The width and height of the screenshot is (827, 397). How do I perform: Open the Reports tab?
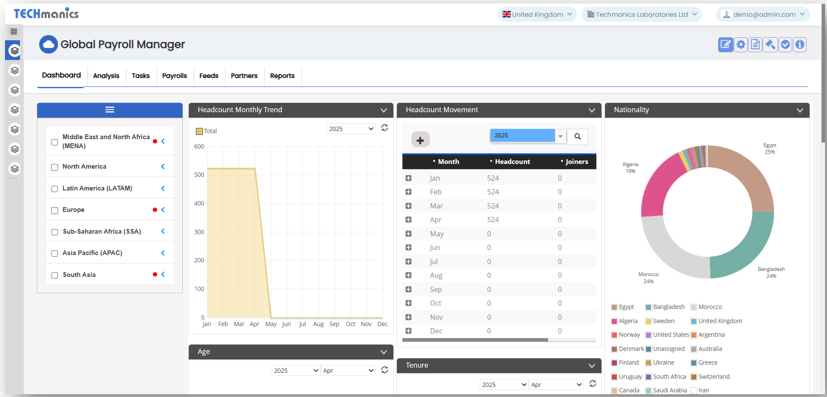click(282, 76)
